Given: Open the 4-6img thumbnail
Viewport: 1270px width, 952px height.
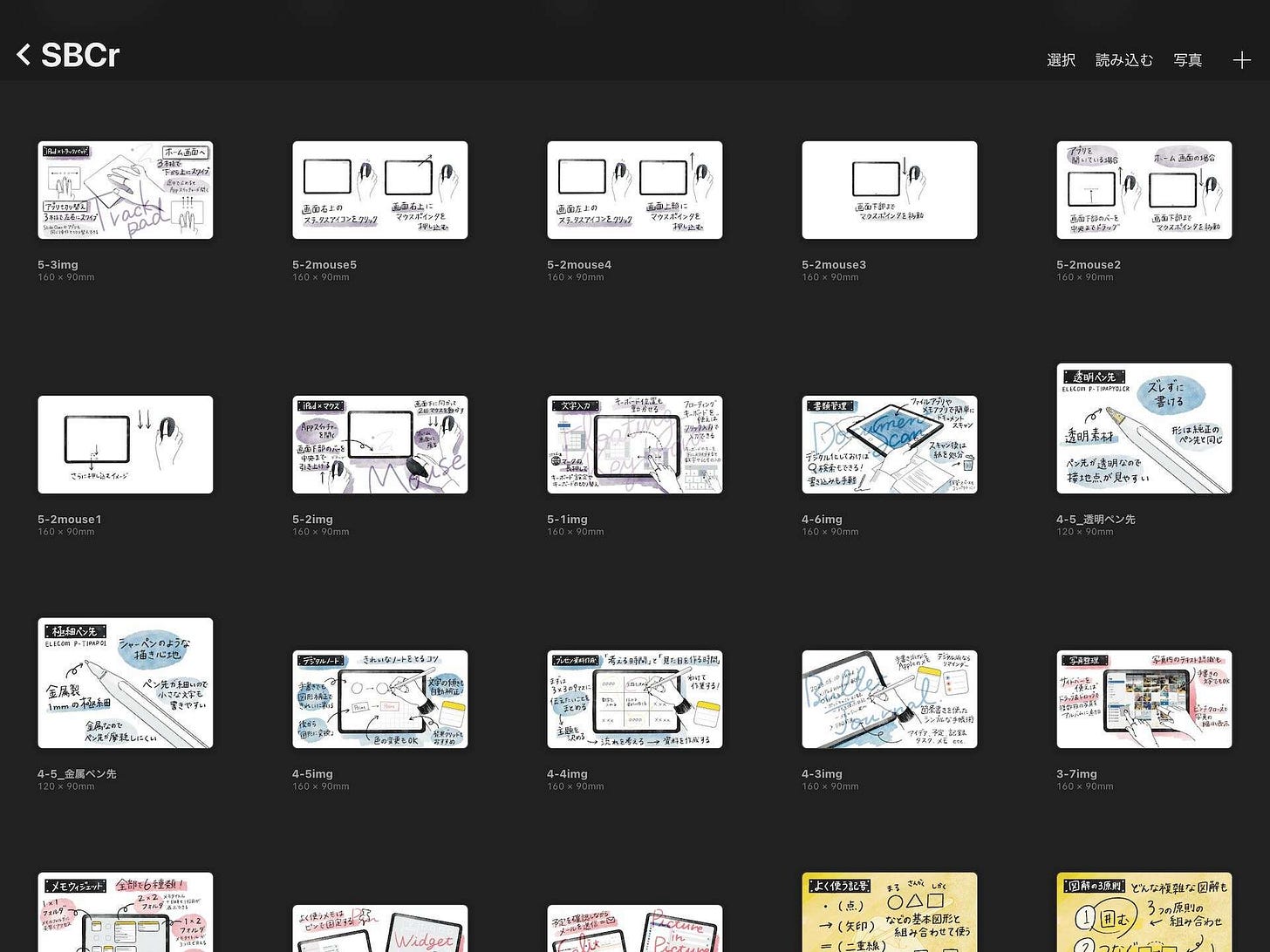Looking at the screenshot, I should tap(890, 445).
